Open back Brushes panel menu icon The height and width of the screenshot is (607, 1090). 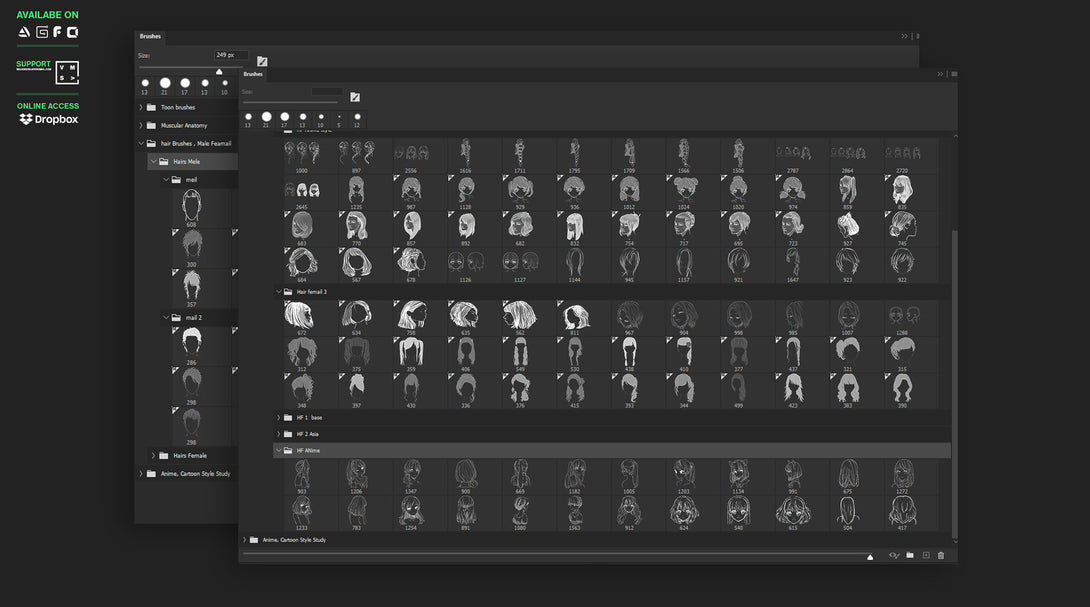pyautogui.click(x=918, y=36)
